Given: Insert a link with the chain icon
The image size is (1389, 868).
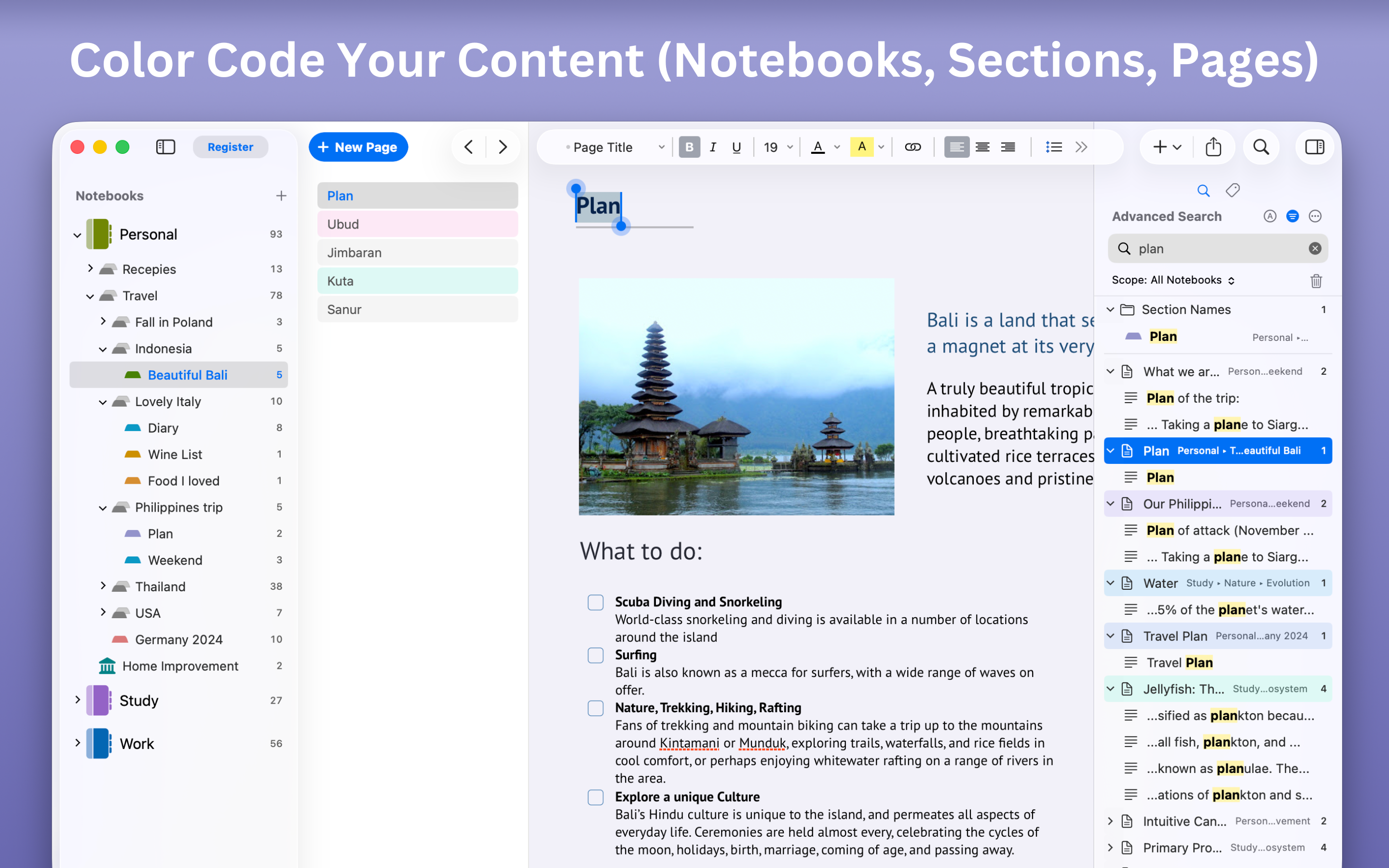Looking at the screenshot, I should tap(912, 147).
